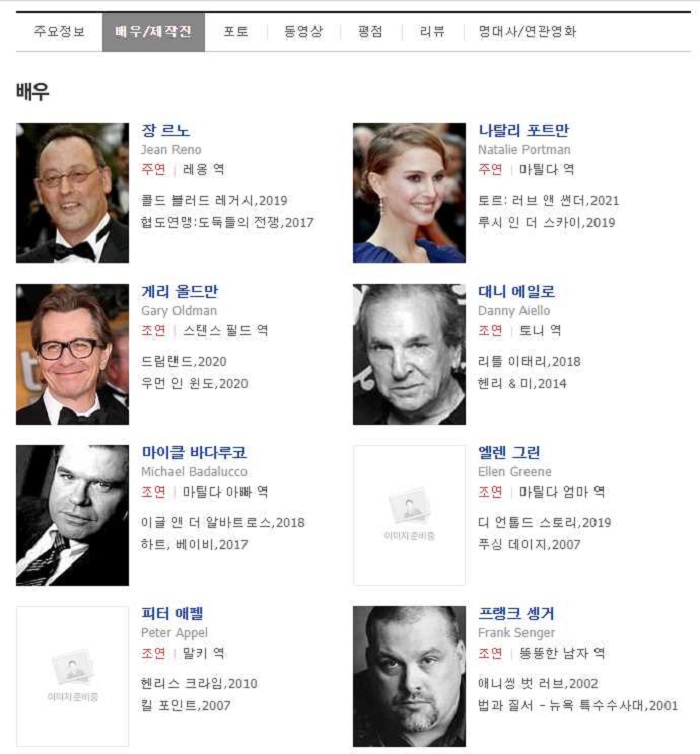This screenshot has height=754, width=700.
Task: Open the 마이클 바다루코 actor link
Action: pos(194,452)
